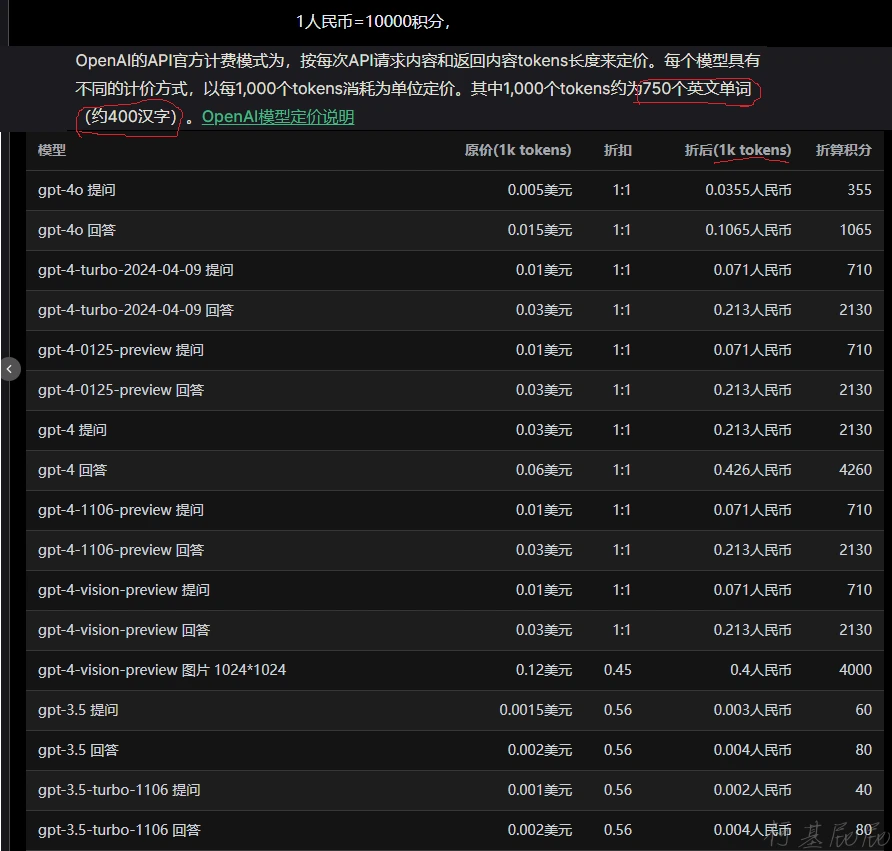Select the 0.0355人民币 discounted price
Image resolution: width=892 pixels, height=851 pixels.
pyautogui.click(x=749, y=190)
